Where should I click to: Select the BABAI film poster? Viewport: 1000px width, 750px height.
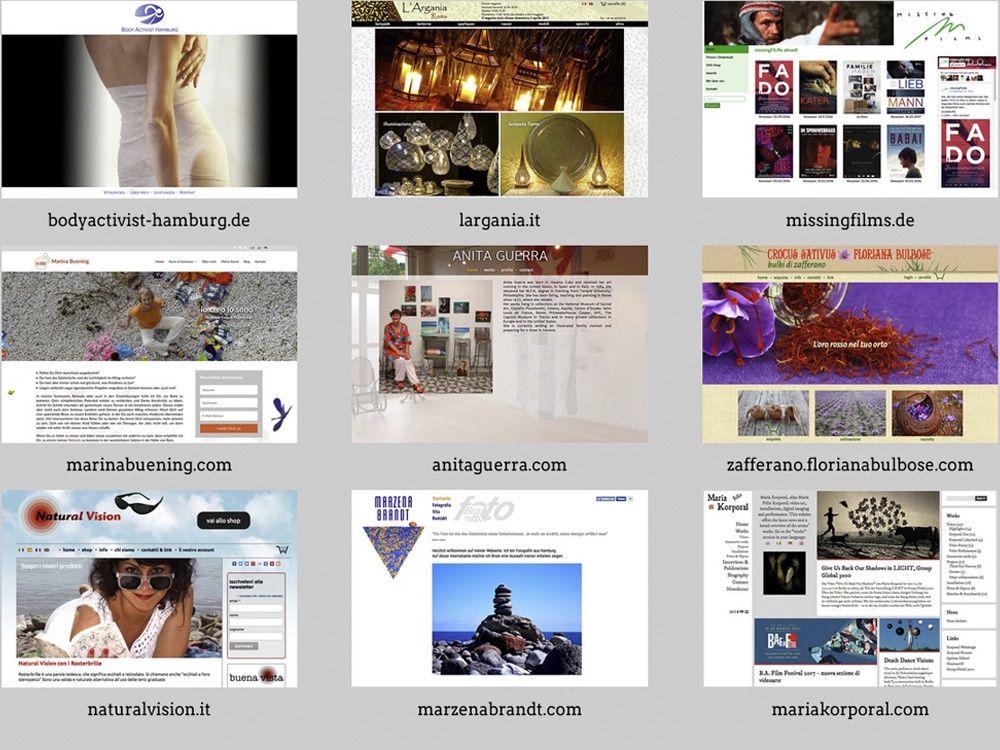point(906,151)
